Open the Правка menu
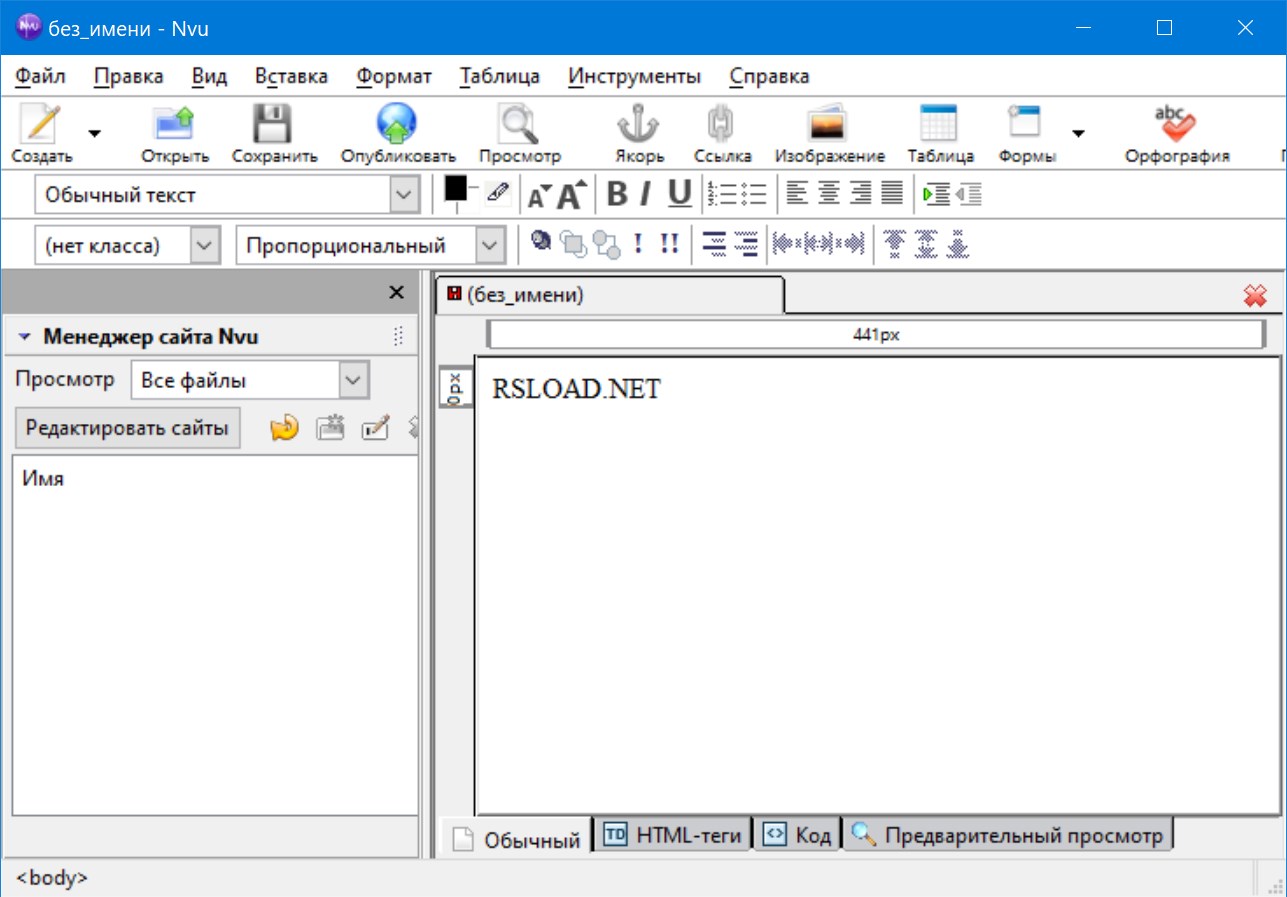 pyautogui.click(x=129, y=76)
